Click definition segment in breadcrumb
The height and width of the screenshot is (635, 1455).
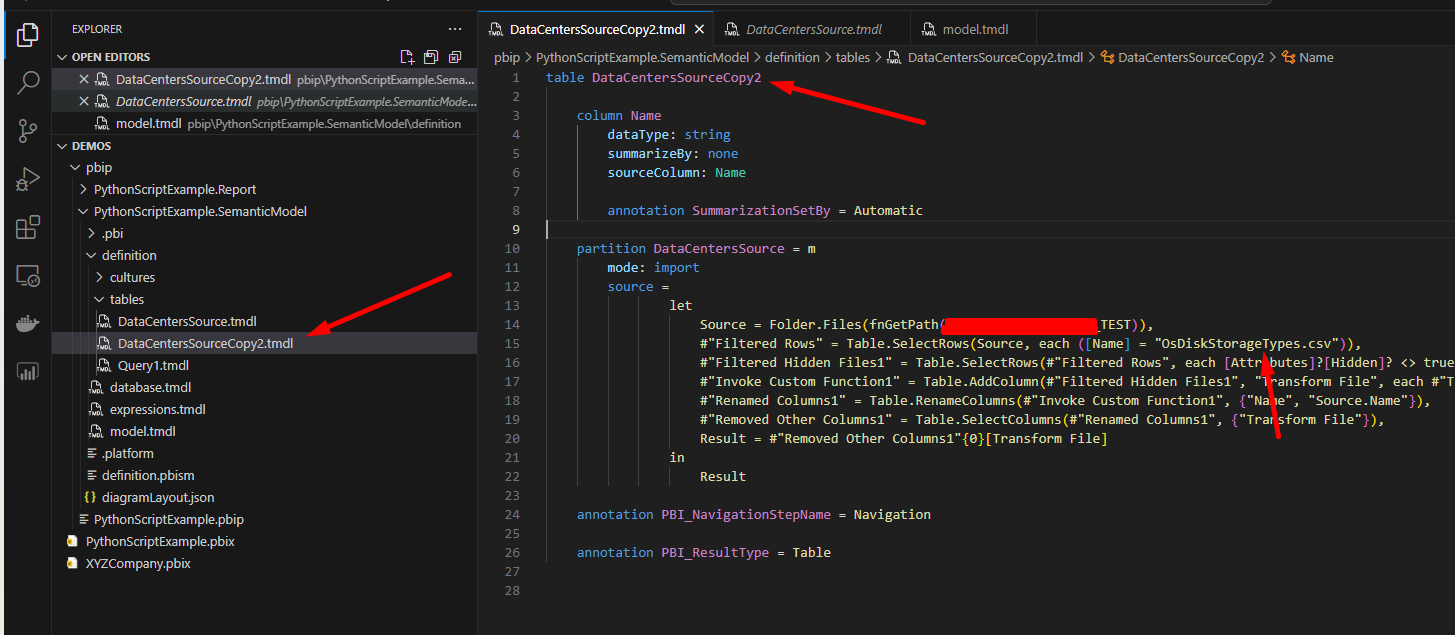793,58
